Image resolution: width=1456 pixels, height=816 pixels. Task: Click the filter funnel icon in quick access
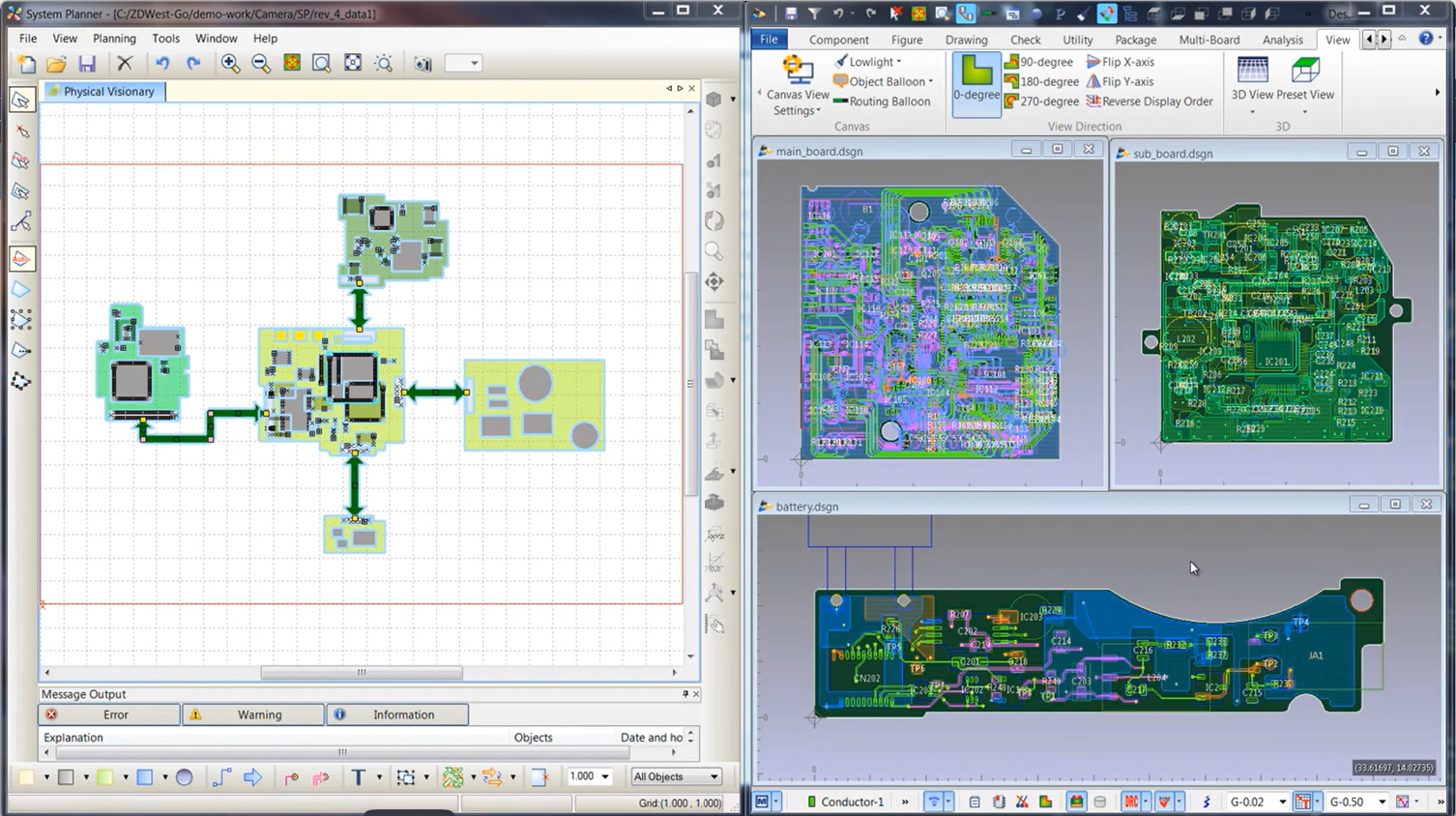coord(814,14)
